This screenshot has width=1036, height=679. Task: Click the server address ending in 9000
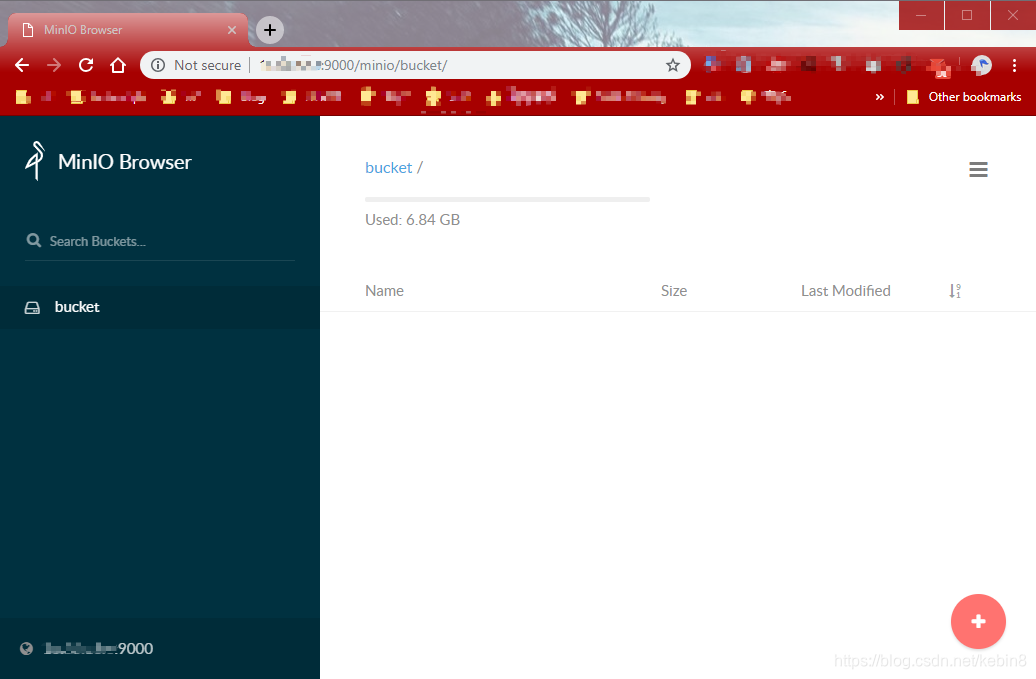98,649
